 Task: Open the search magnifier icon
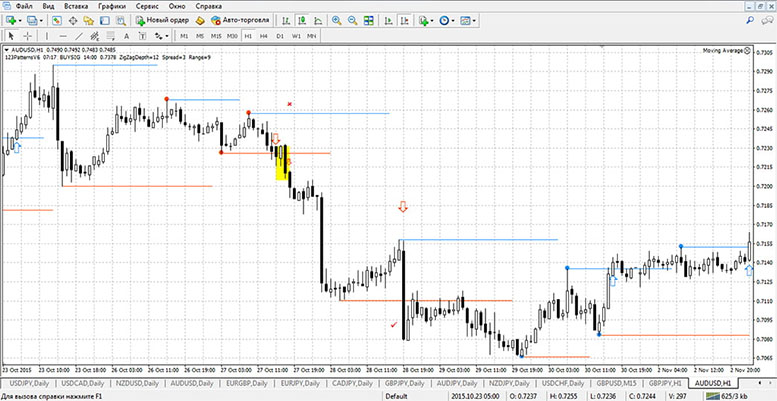750,20
